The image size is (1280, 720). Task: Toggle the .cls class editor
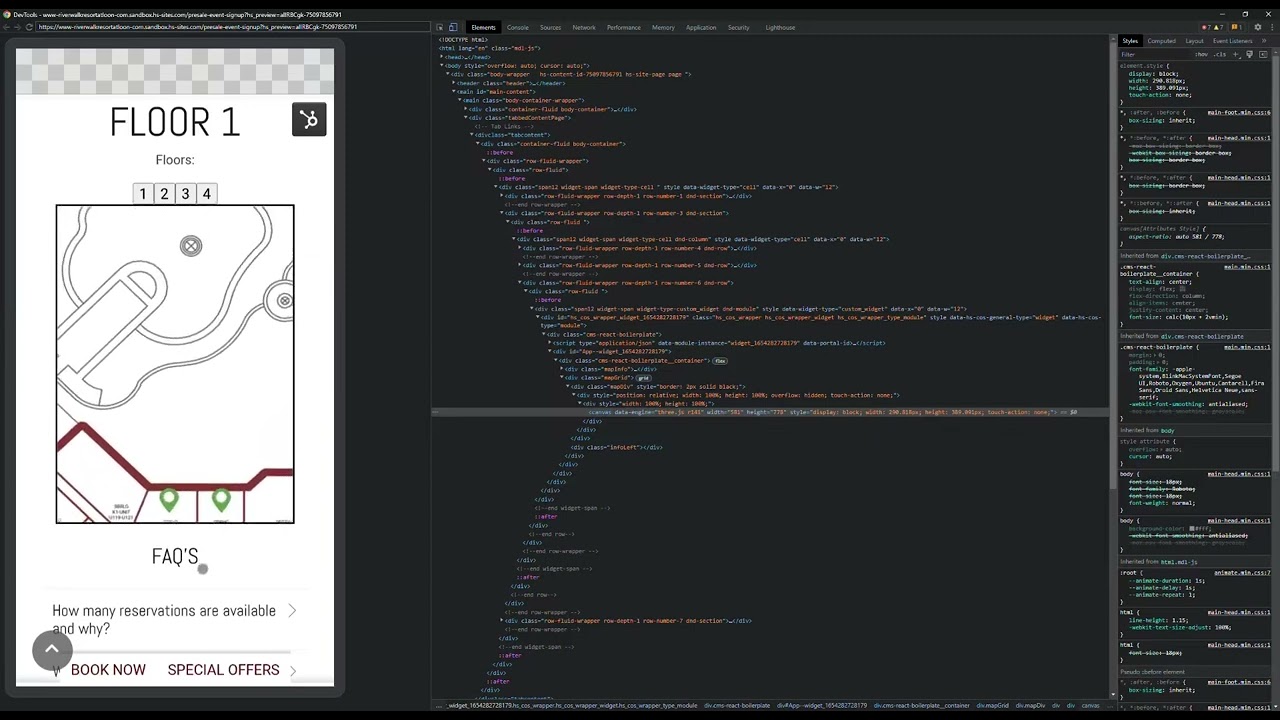click(x=1218, y=54)
